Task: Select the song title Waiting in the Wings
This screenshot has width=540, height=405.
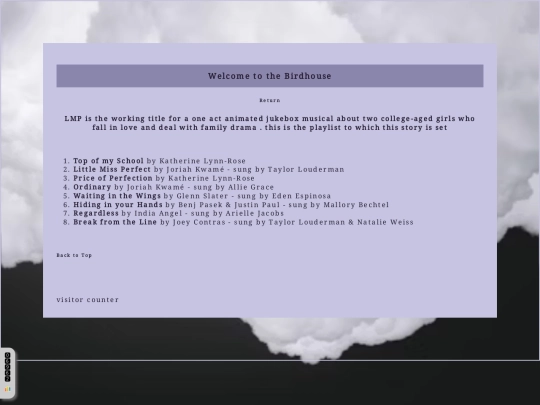Action: pyautogui.click(x=117, y=196)
